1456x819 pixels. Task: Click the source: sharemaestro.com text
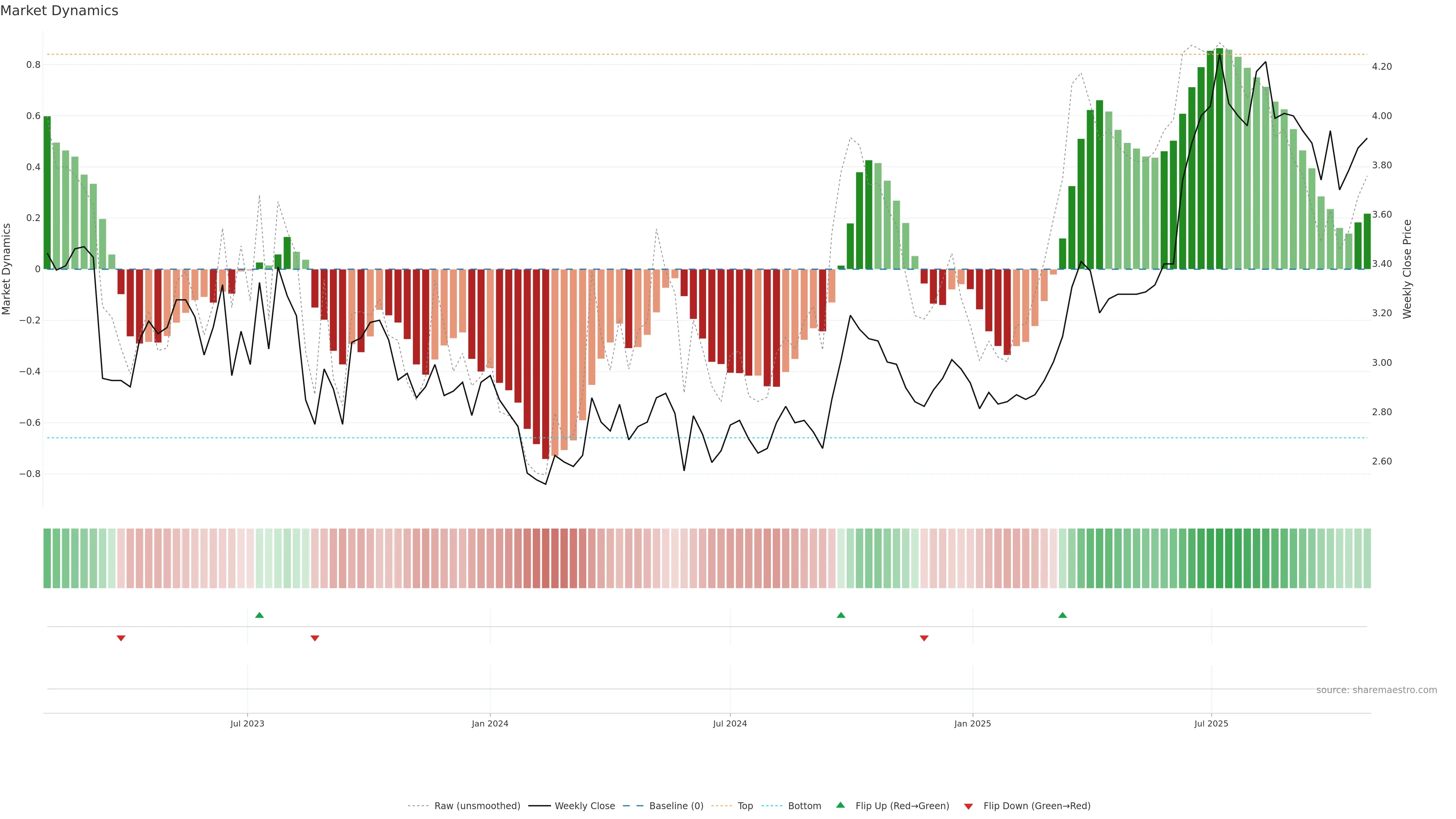pyautogui.click(x=1376, y=690)
